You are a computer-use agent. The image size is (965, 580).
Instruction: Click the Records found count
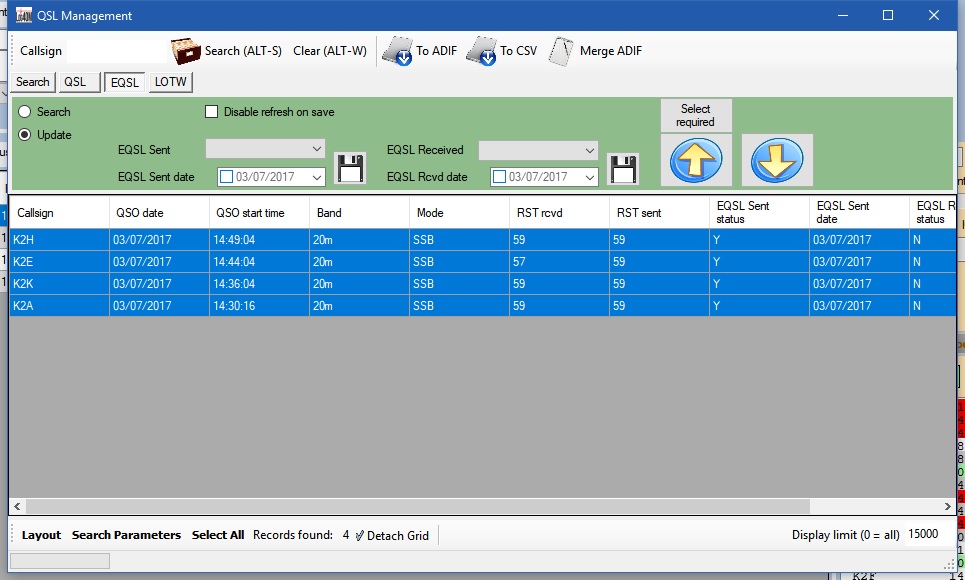[x=346, y=535]
